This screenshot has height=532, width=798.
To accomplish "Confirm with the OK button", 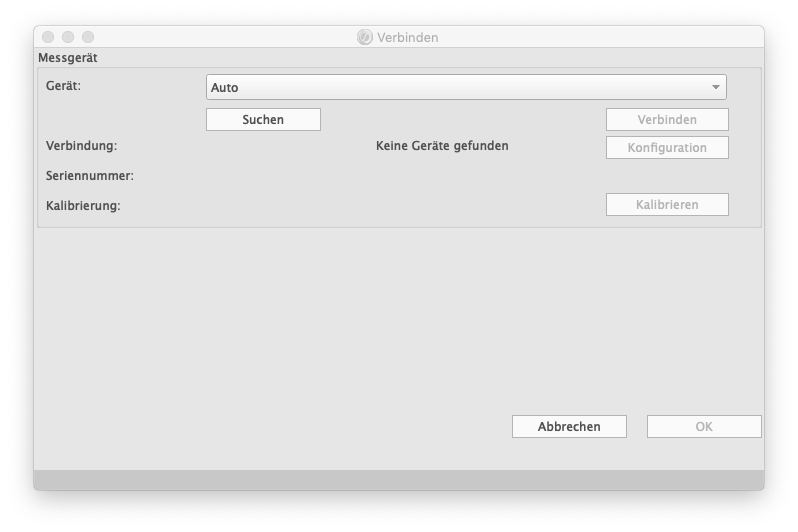I will tap(704, 427).
